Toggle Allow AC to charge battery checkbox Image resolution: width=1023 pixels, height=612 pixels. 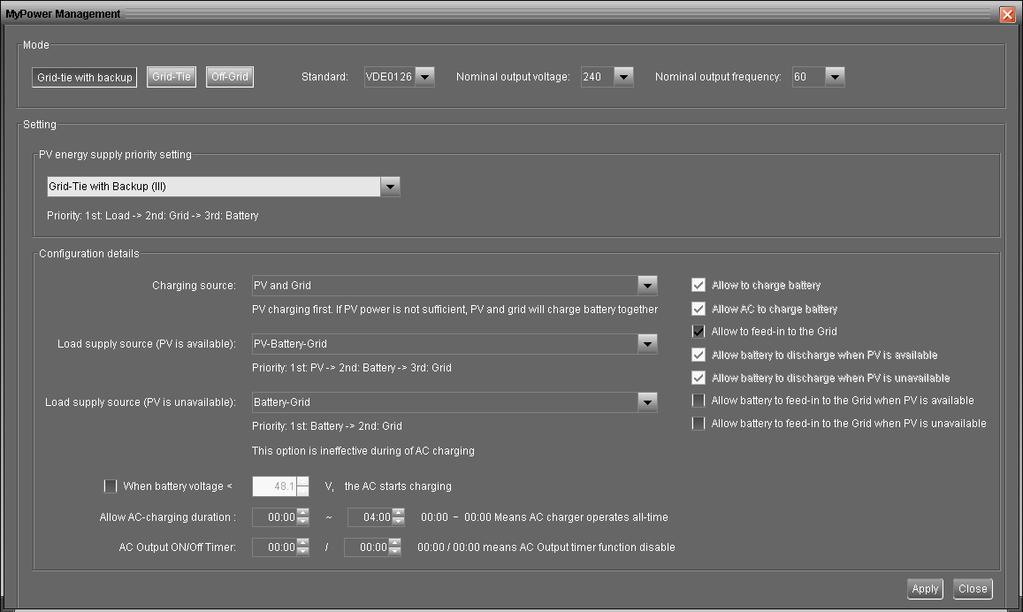click(698, 309)
